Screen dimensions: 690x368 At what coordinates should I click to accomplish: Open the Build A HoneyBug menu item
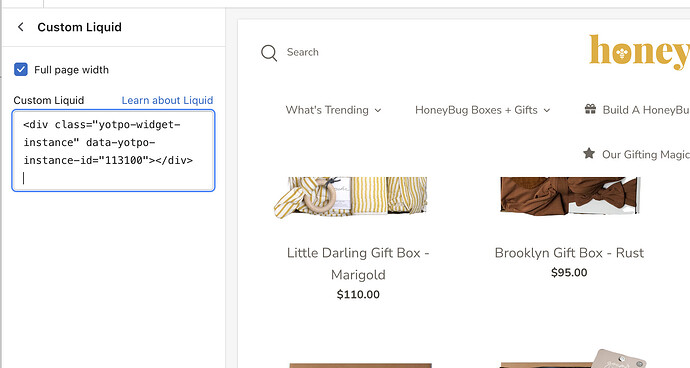tap(646, 110)
